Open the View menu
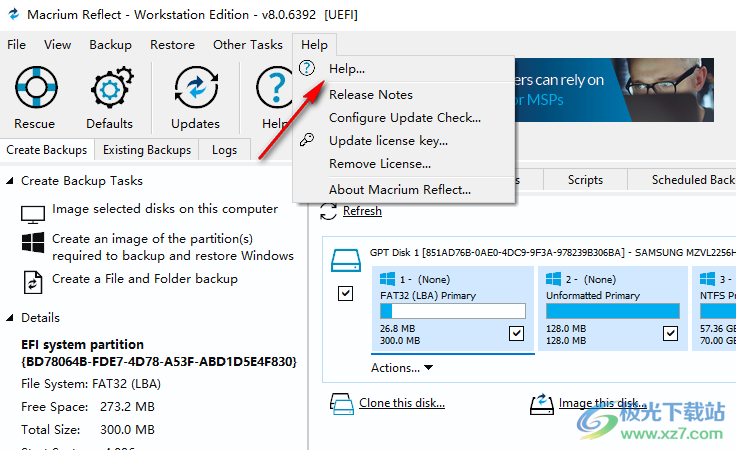Screen dimensions: 736x450 click(x=57, y=45)
